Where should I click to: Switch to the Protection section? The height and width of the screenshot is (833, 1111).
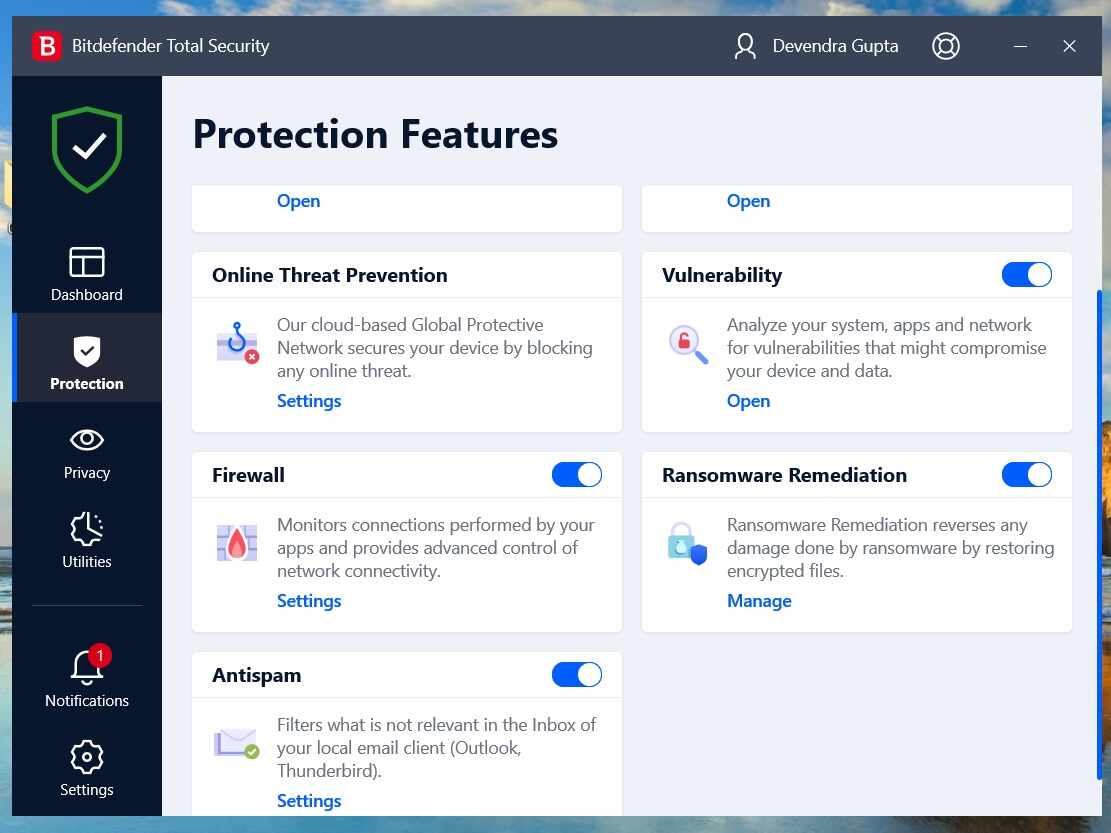[86, 357]
